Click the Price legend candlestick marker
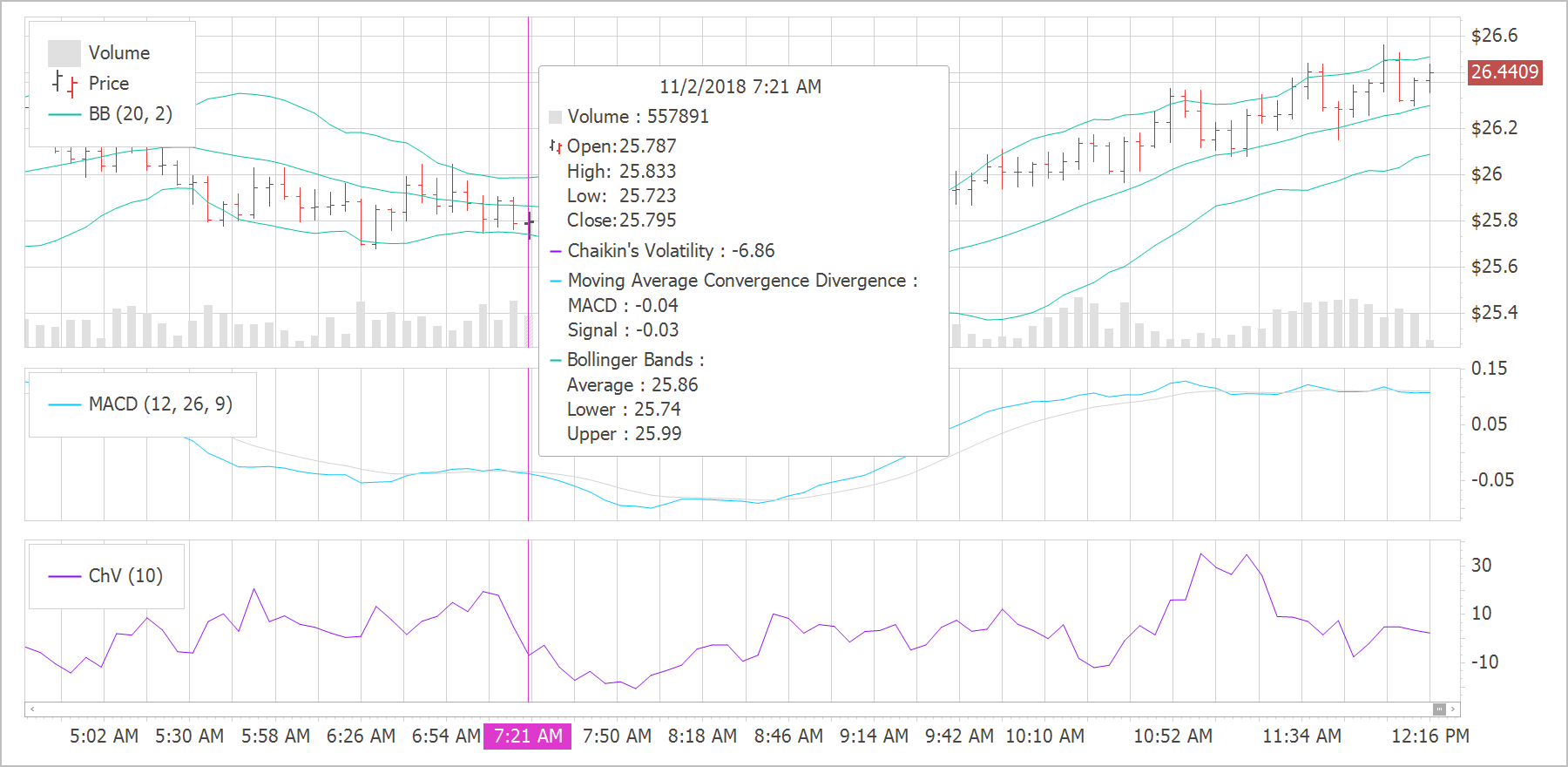Image resolution: width=1568 pixels, height=767 pixels. 64,84
